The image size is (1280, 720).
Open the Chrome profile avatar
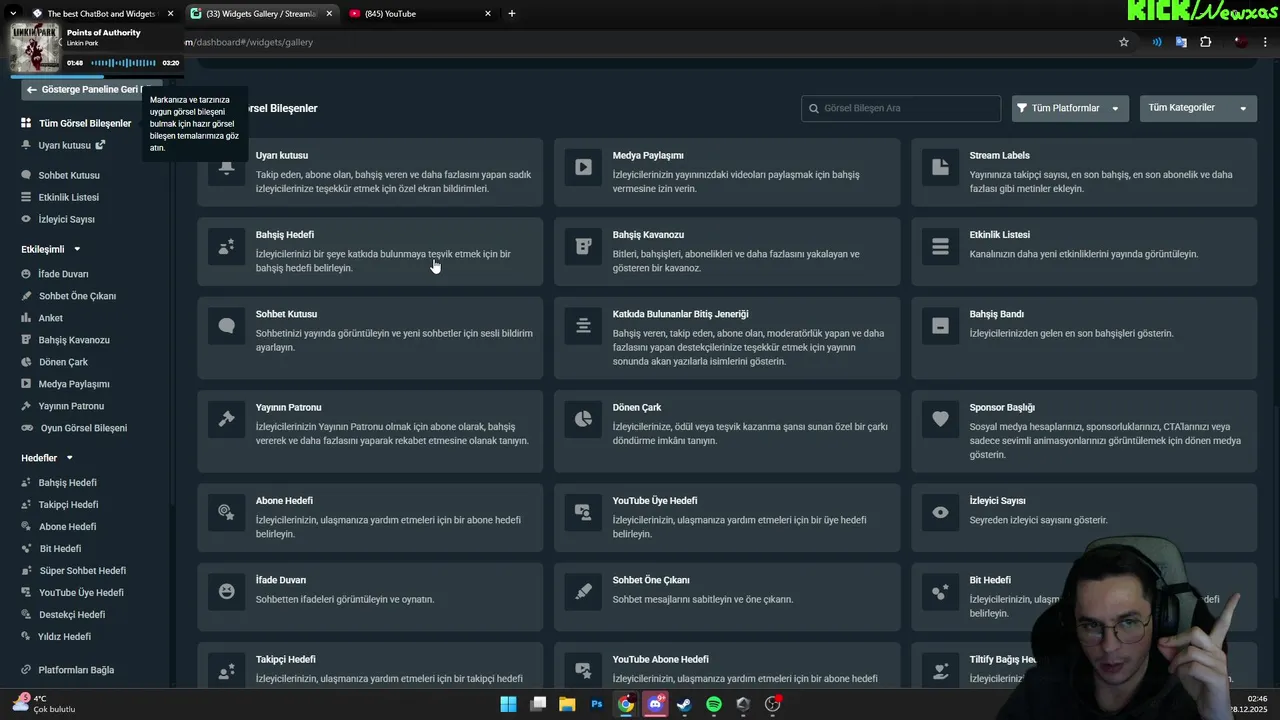tap(1240, 42)
